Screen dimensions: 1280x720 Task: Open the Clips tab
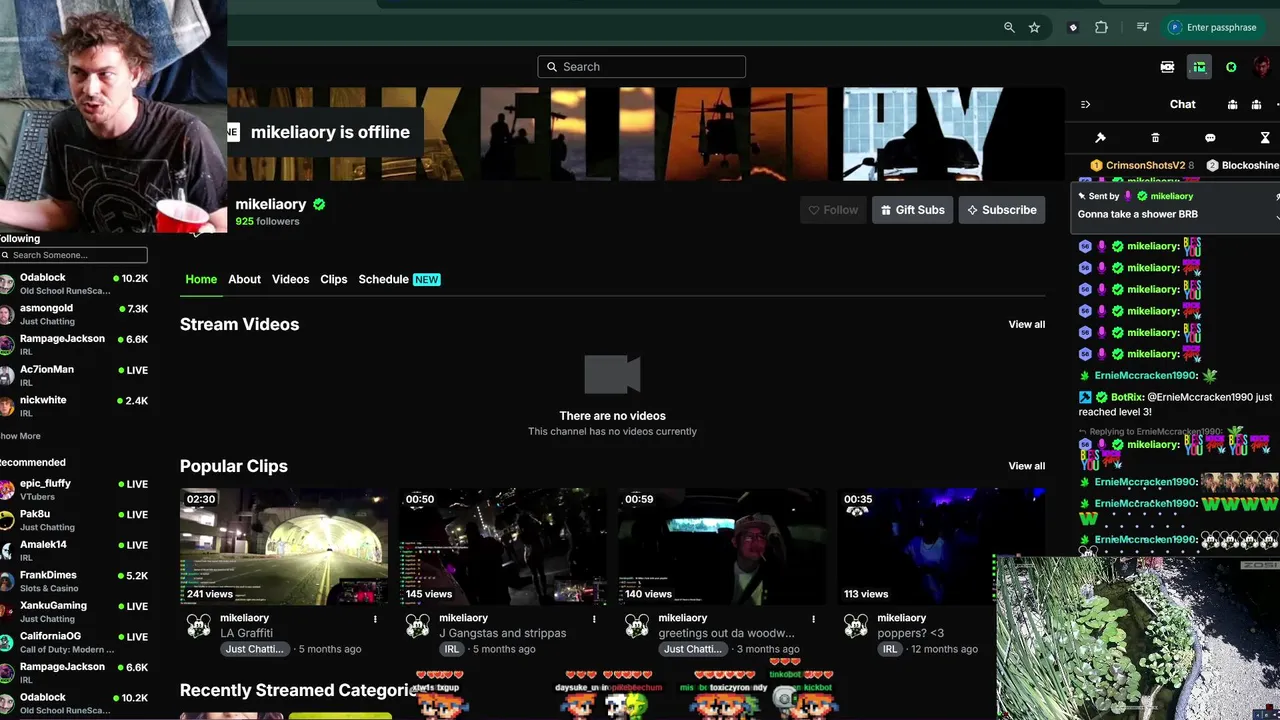point(334,279)
